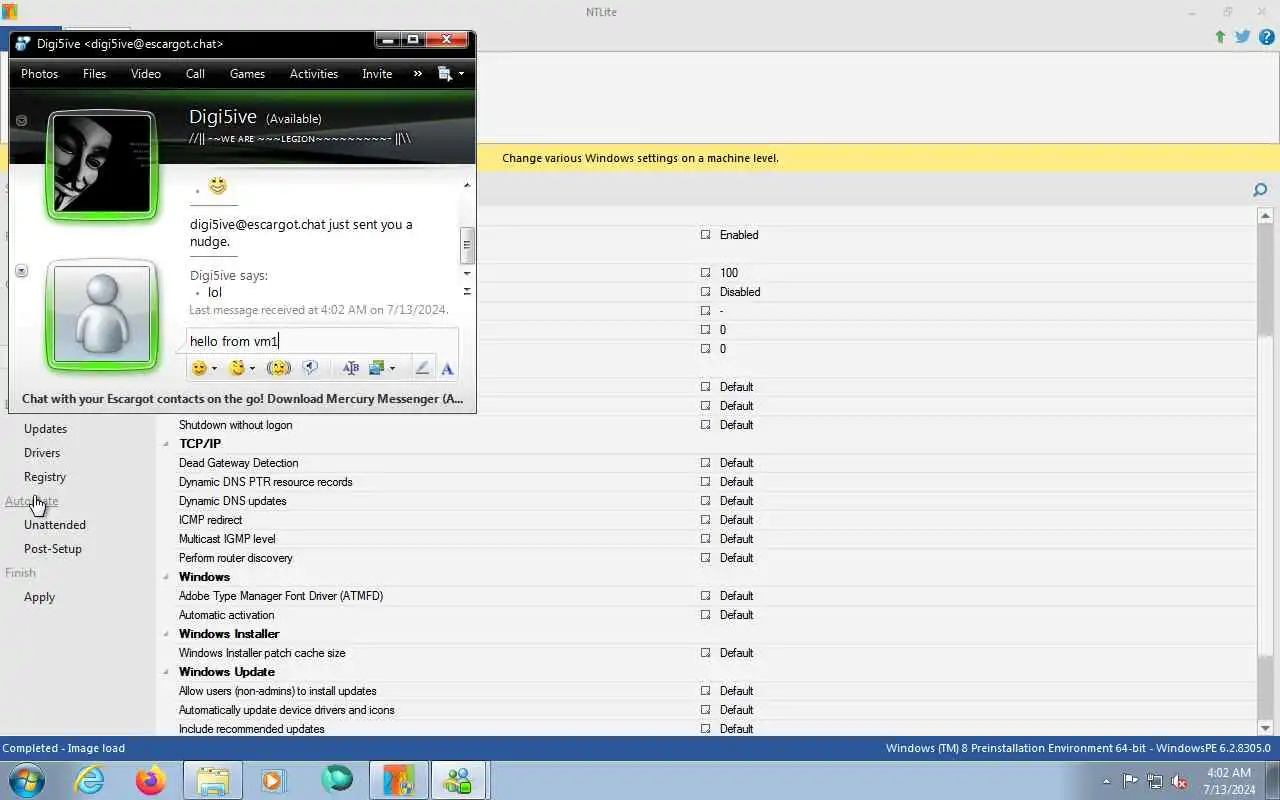Toggle checkbox beside Windows Installer patch cache size
The height and width of the screenshot is (800, 1280).
coord(705,653)
